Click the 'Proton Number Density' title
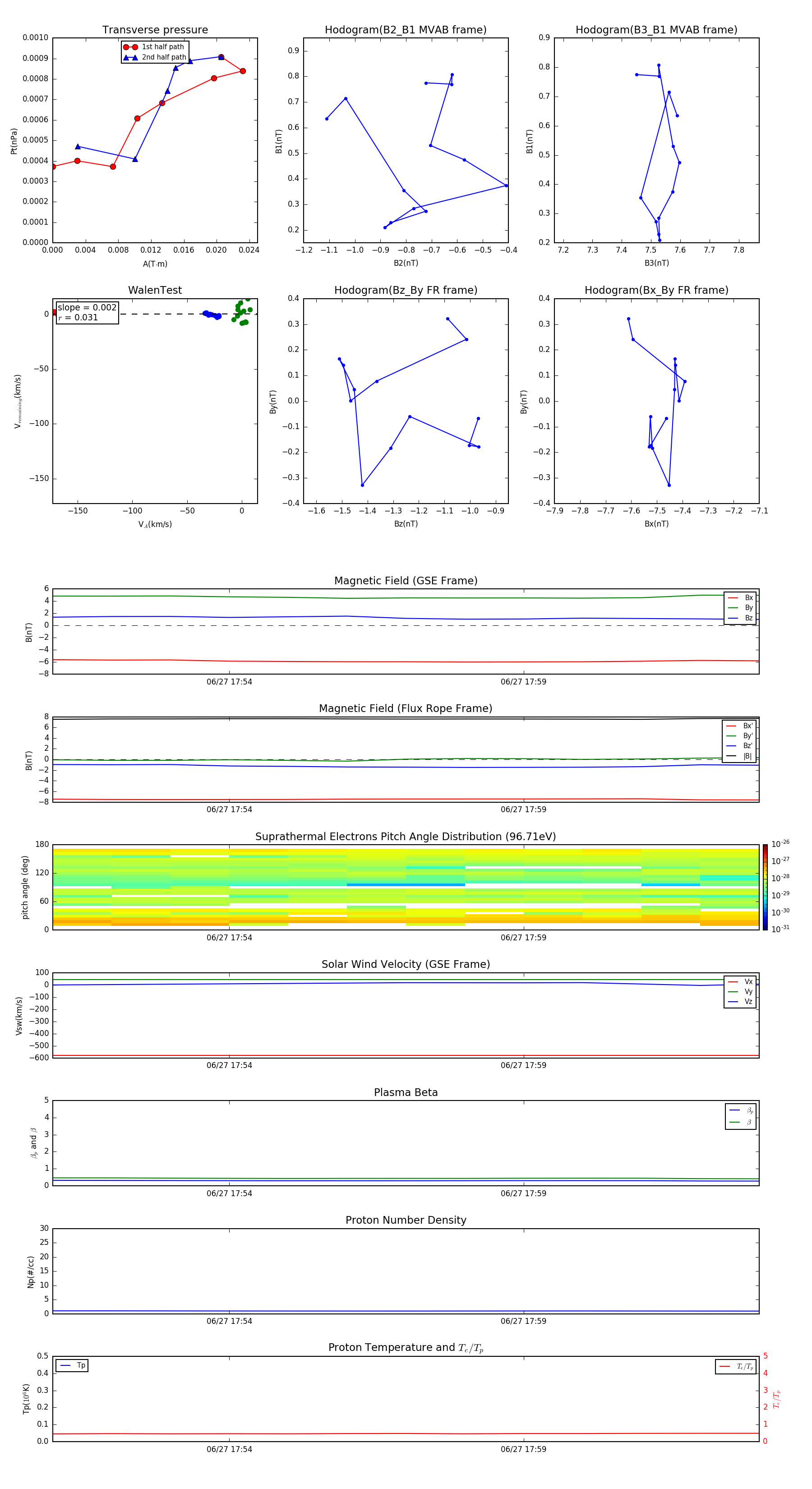 pyautogui.click(x=406, y=1220)
